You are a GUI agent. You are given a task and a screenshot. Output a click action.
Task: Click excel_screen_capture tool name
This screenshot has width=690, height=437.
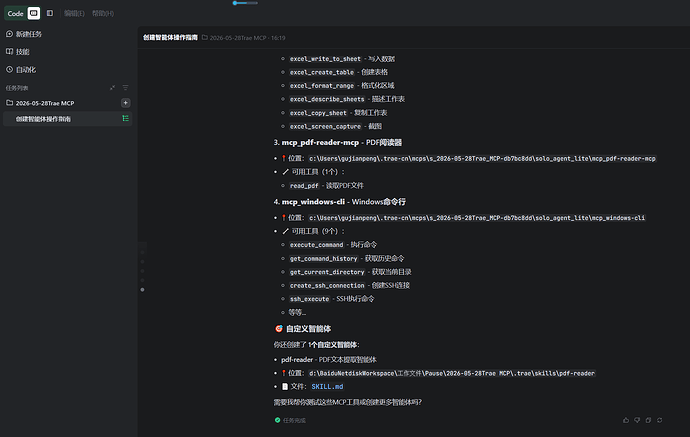click(x=325, y=126)
